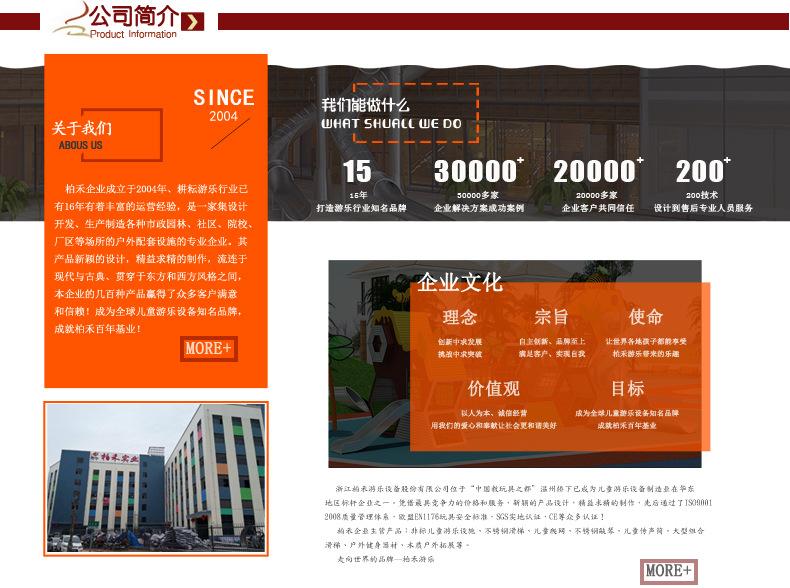Click the 20000+ customer trust statistic
Image resolution: width=790 pixels, height=588 pixels.
click(598, 185)
